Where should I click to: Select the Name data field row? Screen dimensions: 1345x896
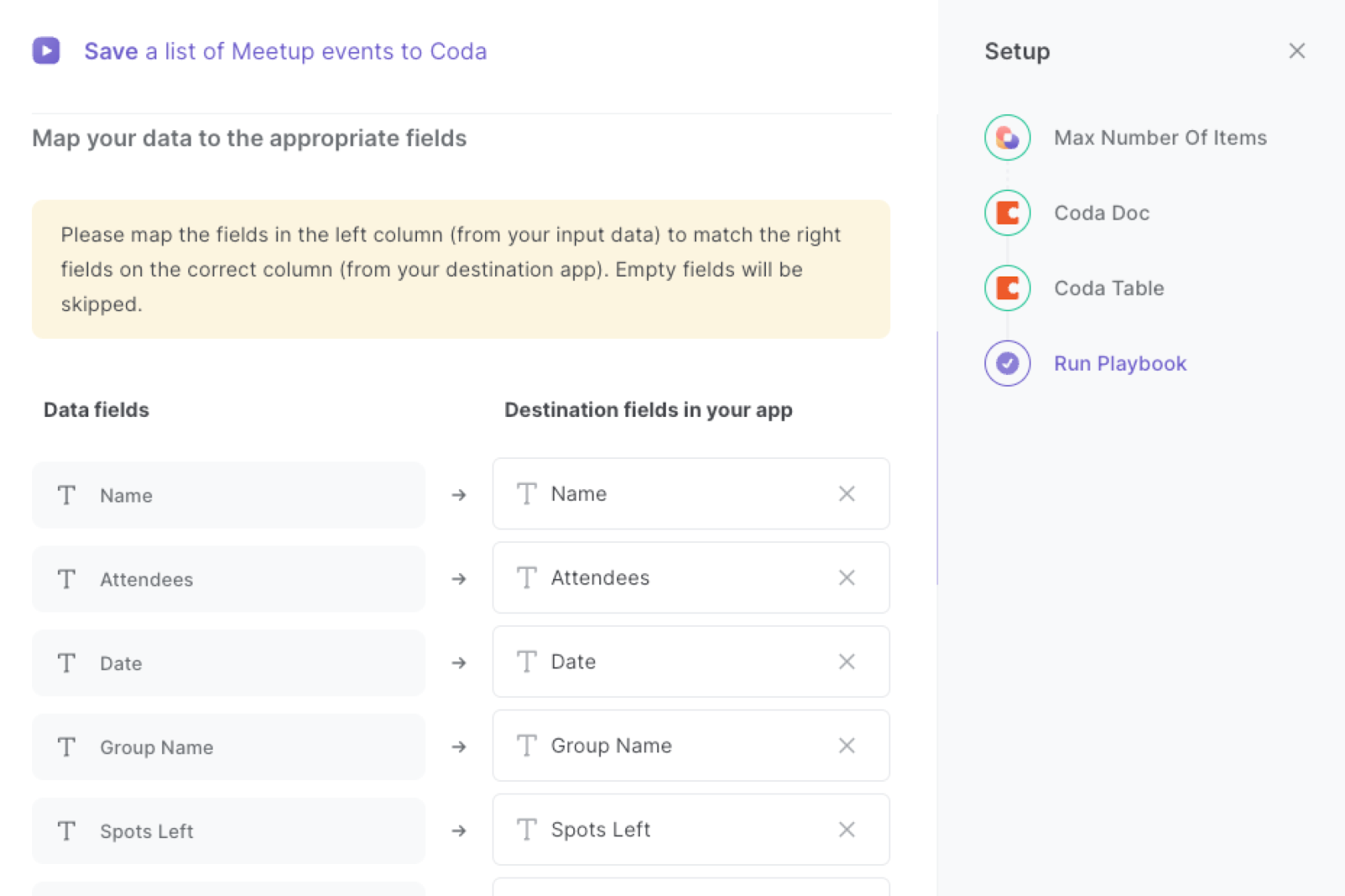coord(229,495)
